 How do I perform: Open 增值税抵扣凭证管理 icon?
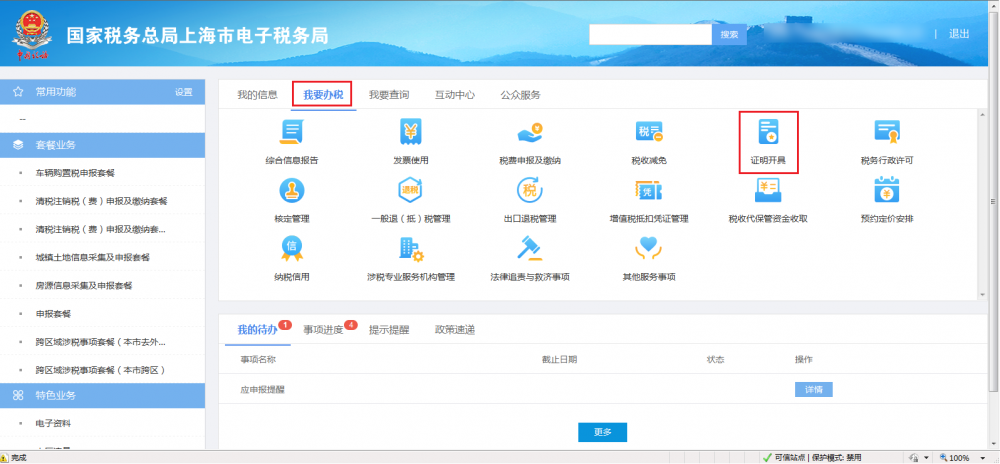pyautogui.click(x=649, y=191)
